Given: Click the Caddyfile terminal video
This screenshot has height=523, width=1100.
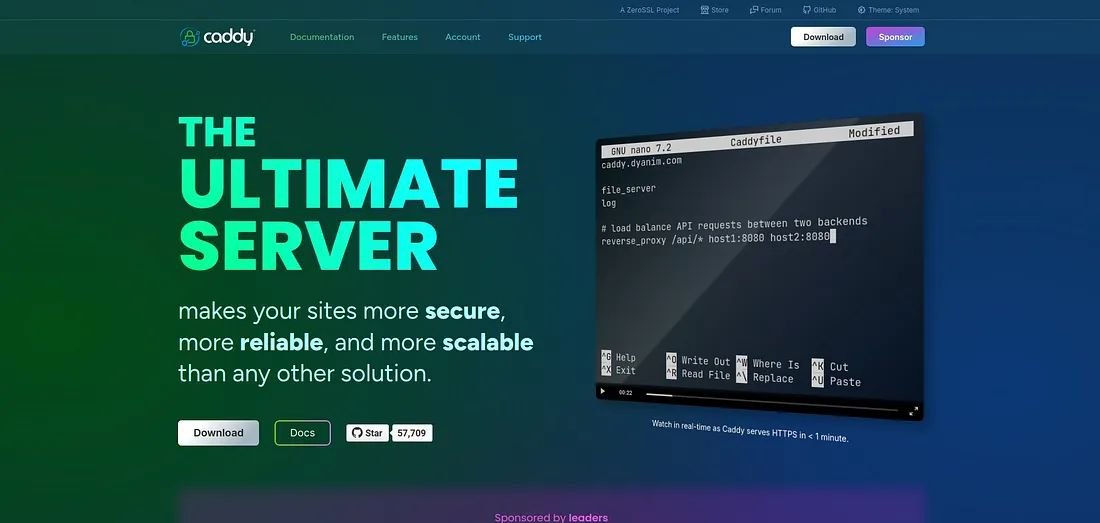Looking at the screenshot, I should 759,266.
